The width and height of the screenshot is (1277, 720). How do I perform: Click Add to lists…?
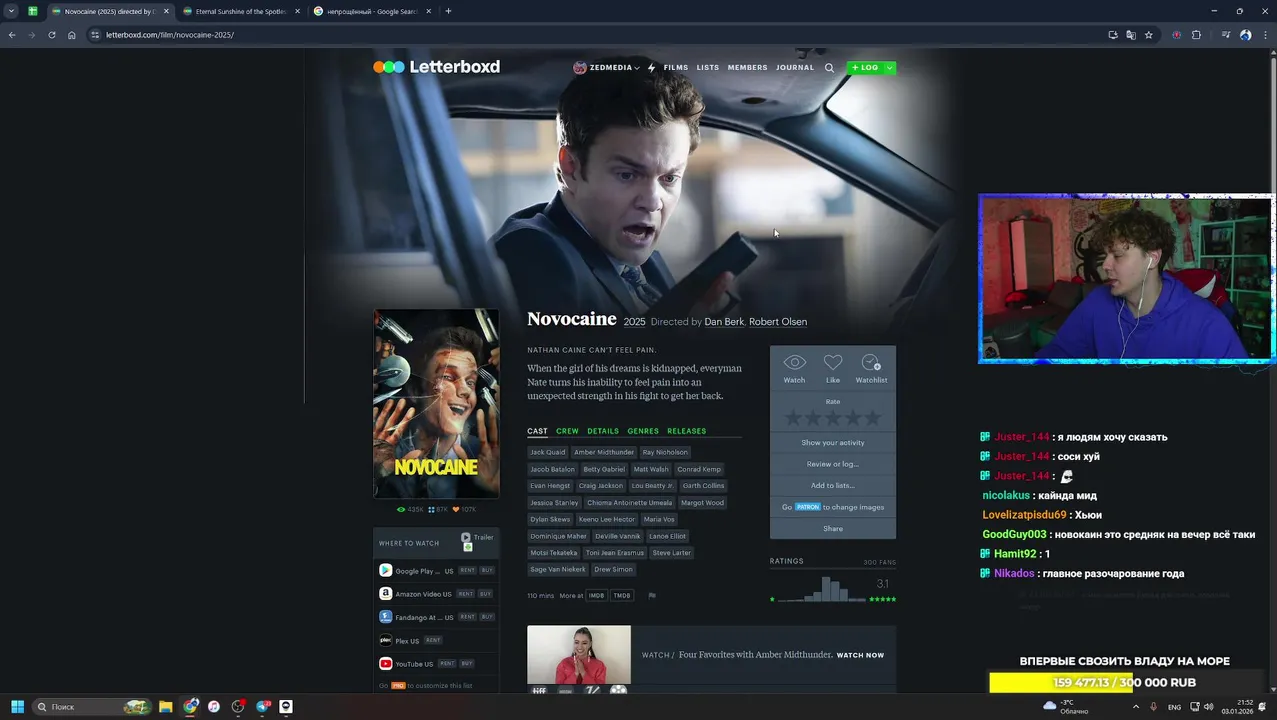tap(833, 486)
